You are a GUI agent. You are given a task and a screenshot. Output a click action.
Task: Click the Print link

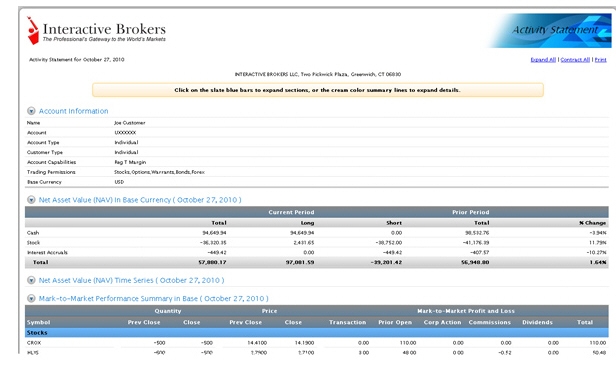point(600,60)
